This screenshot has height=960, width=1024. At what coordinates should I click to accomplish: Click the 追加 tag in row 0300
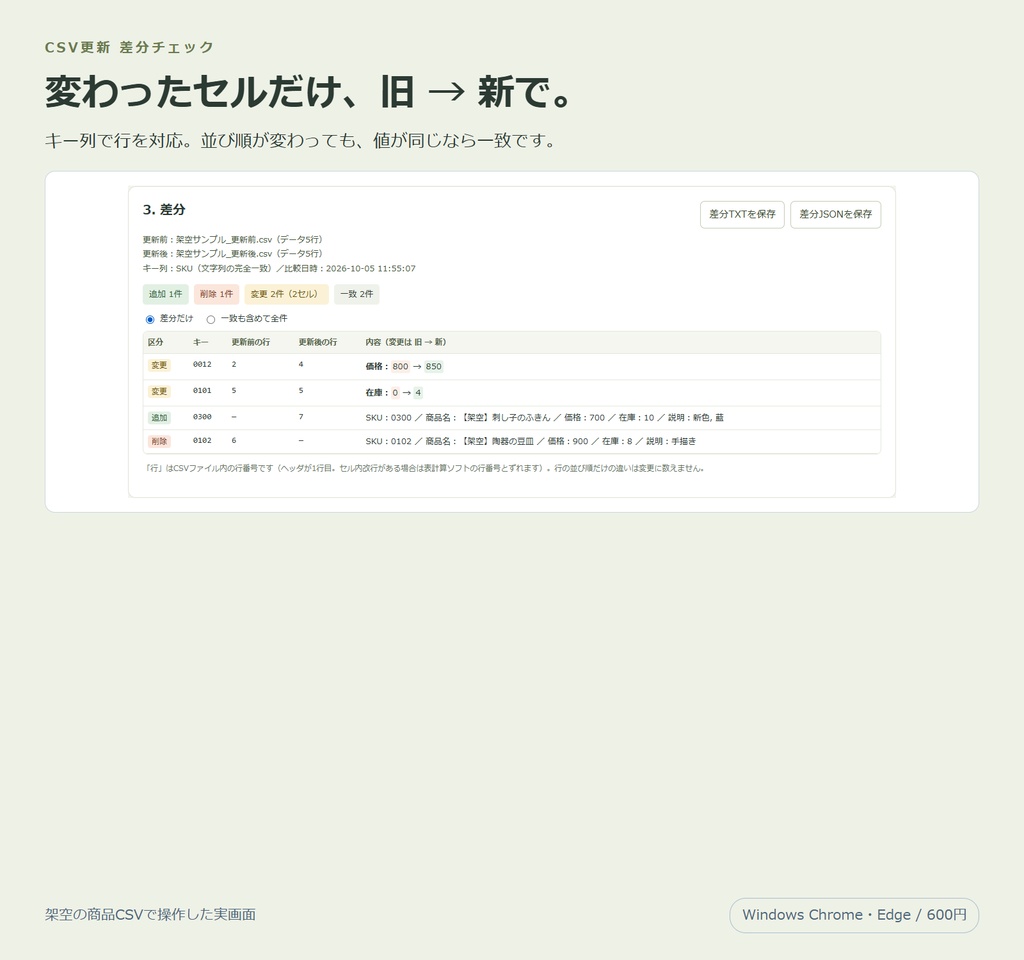click(x=159, y=417)
